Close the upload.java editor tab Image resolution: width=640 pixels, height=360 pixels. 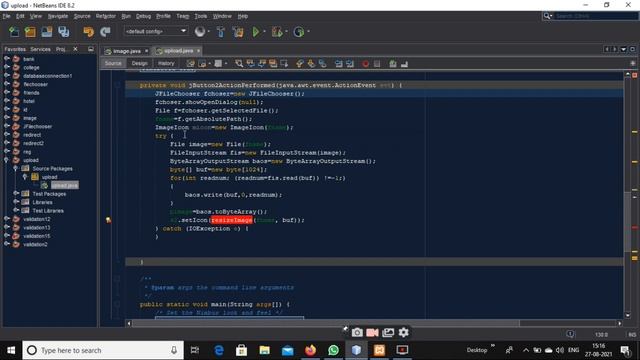click(198, 51)
